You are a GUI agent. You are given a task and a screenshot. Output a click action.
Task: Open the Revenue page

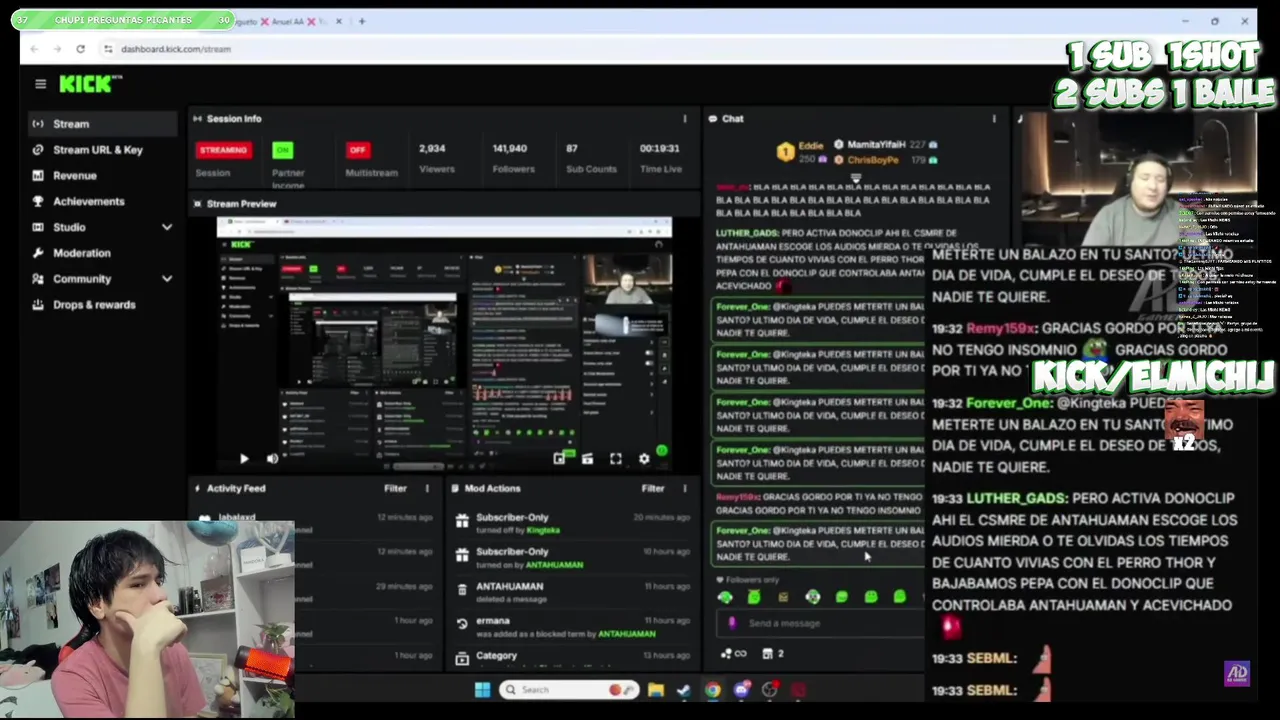(75, 176)
